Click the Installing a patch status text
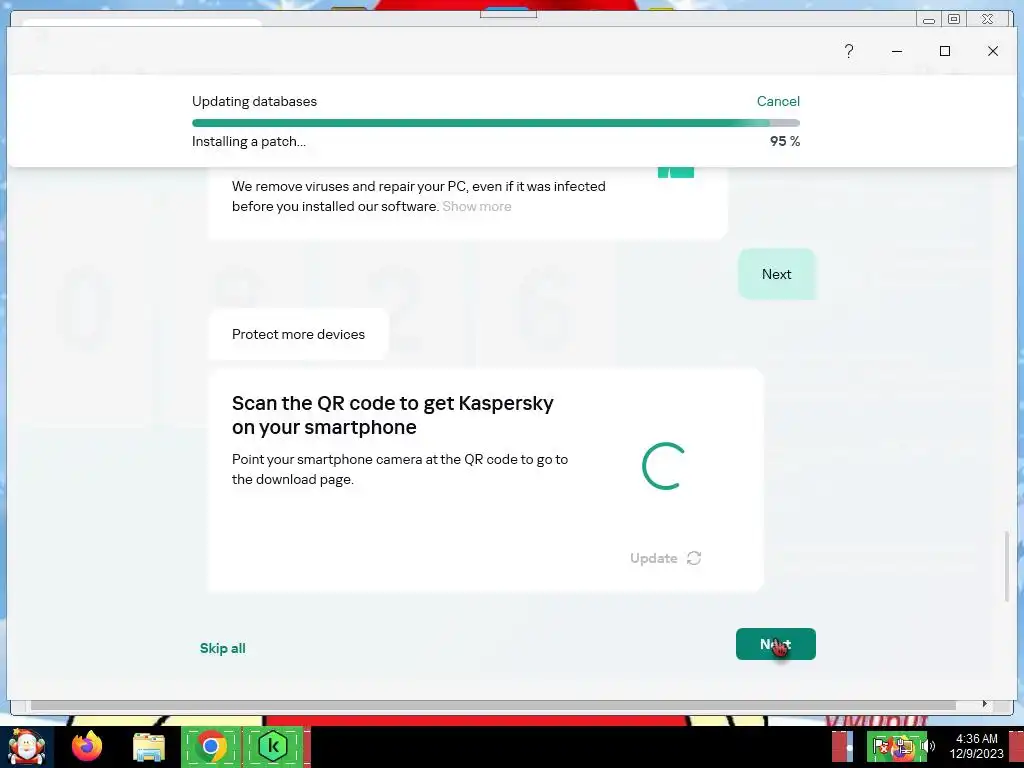Viewport: 1024px width, 768px height. click(249, 141)
